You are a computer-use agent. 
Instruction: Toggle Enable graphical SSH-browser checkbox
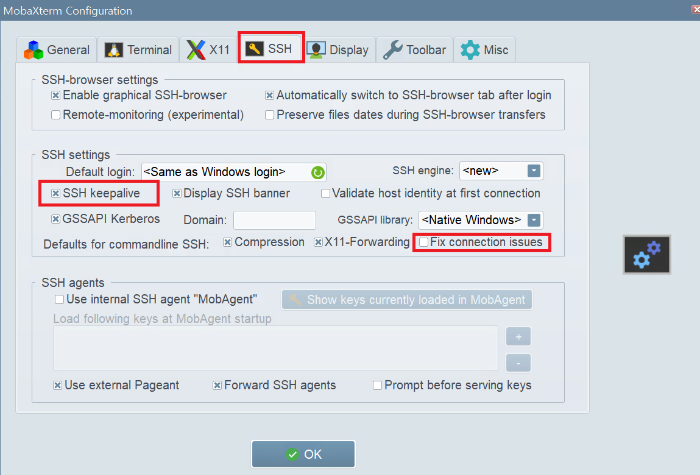pyautogui.click(x=55, y=96)
